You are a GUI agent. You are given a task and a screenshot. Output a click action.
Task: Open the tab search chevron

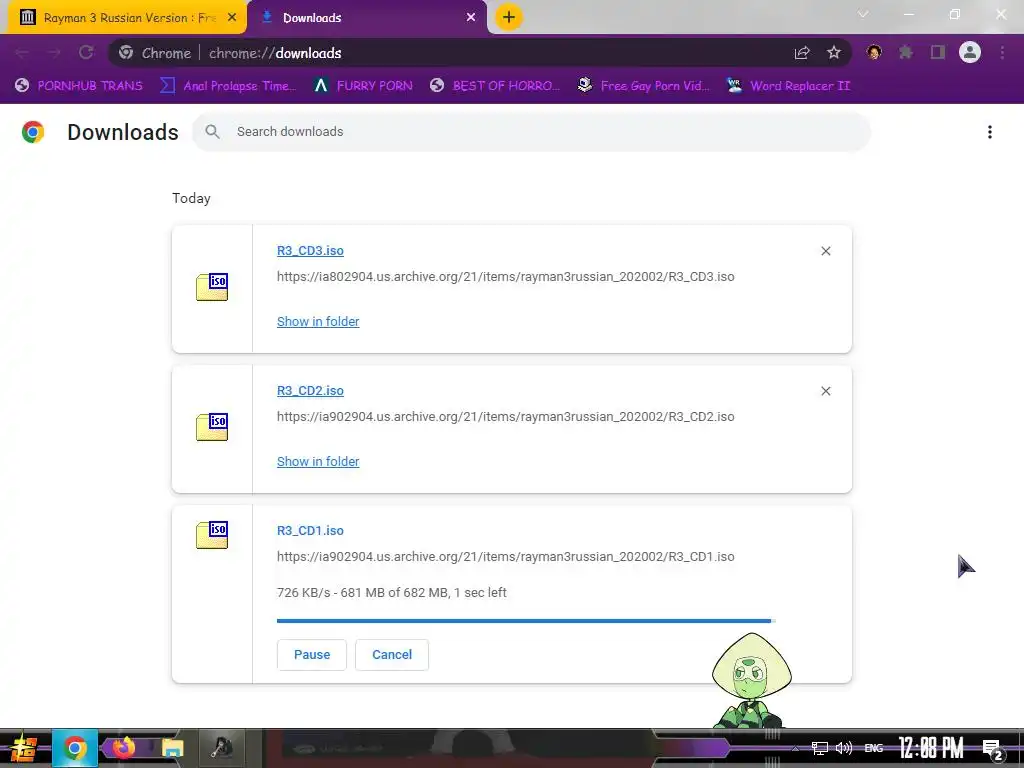click(x=863, y=14)
